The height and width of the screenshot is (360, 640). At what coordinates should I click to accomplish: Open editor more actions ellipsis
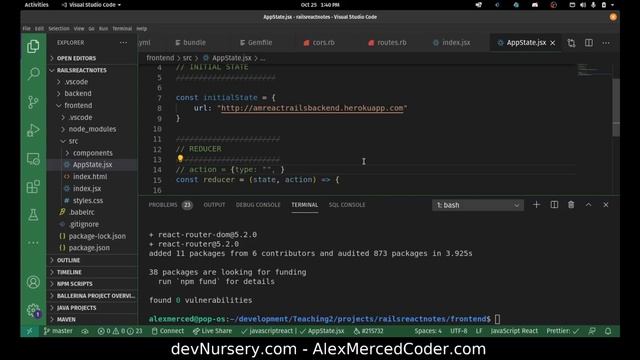[x=606, y=43]
